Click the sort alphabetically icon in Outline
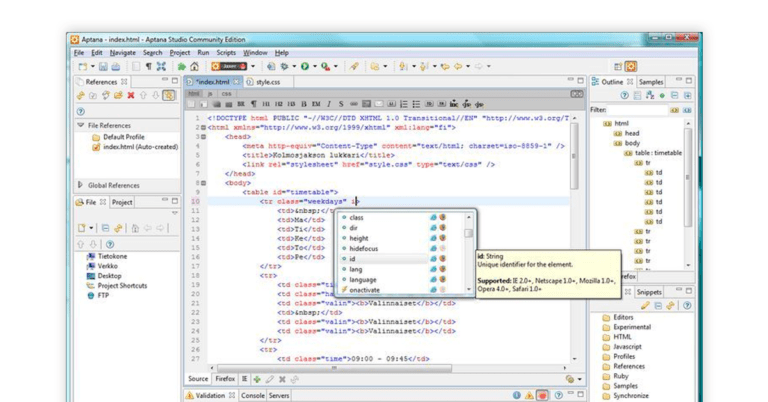Screen dimensions: 768x402 tap(649, 95)
